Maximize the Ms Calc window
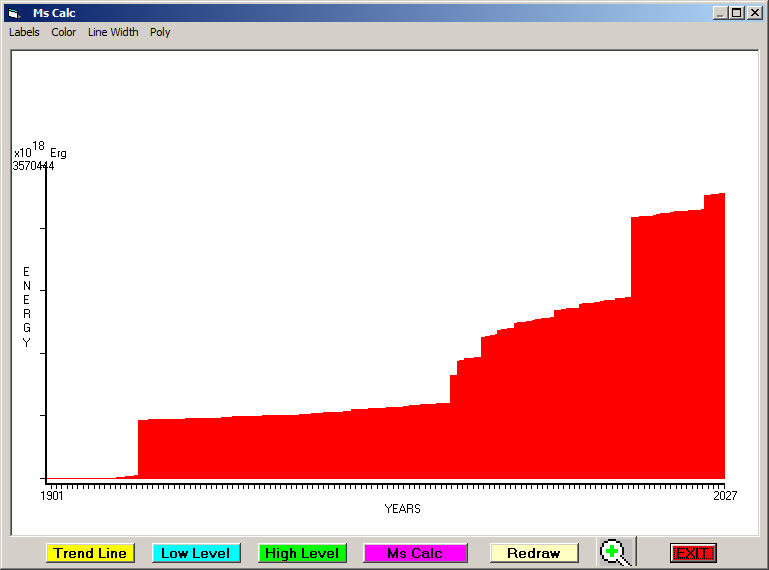 [x=737, y=13]
